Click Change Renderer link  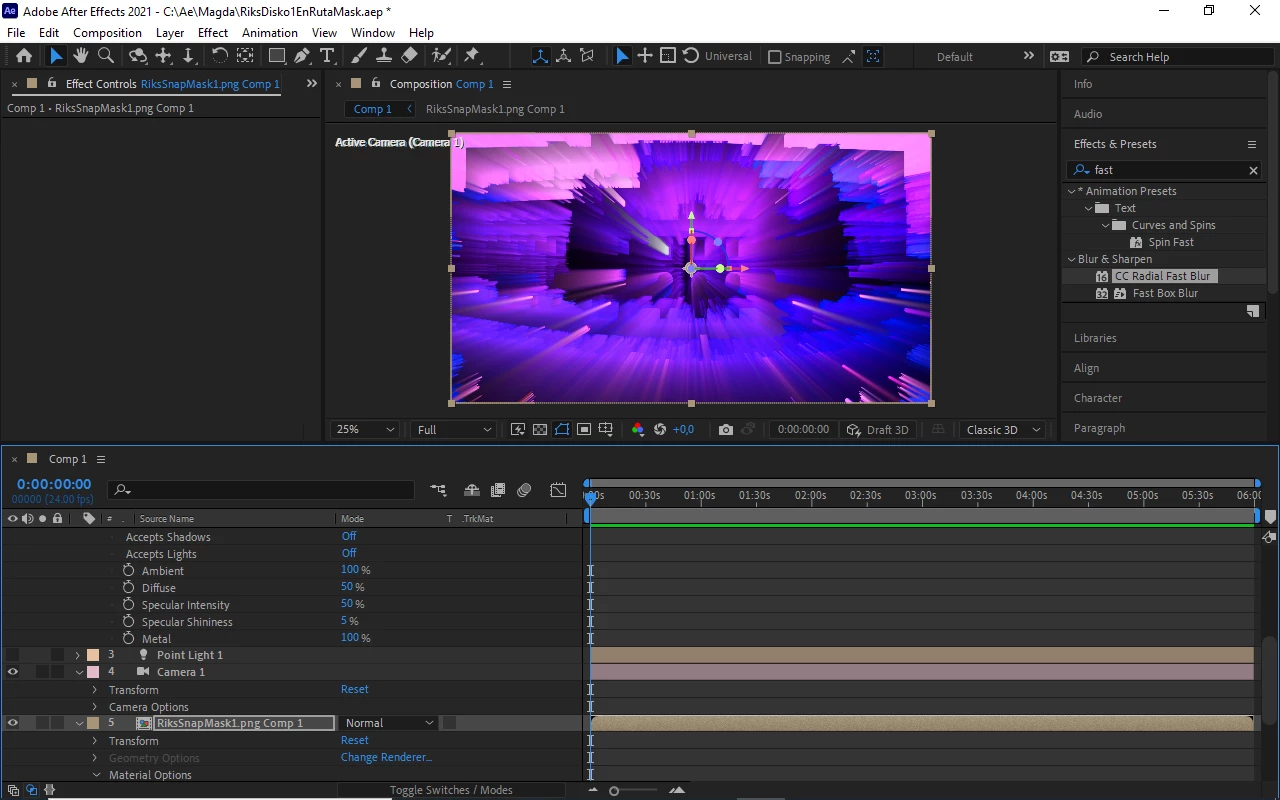click(386, 757)
